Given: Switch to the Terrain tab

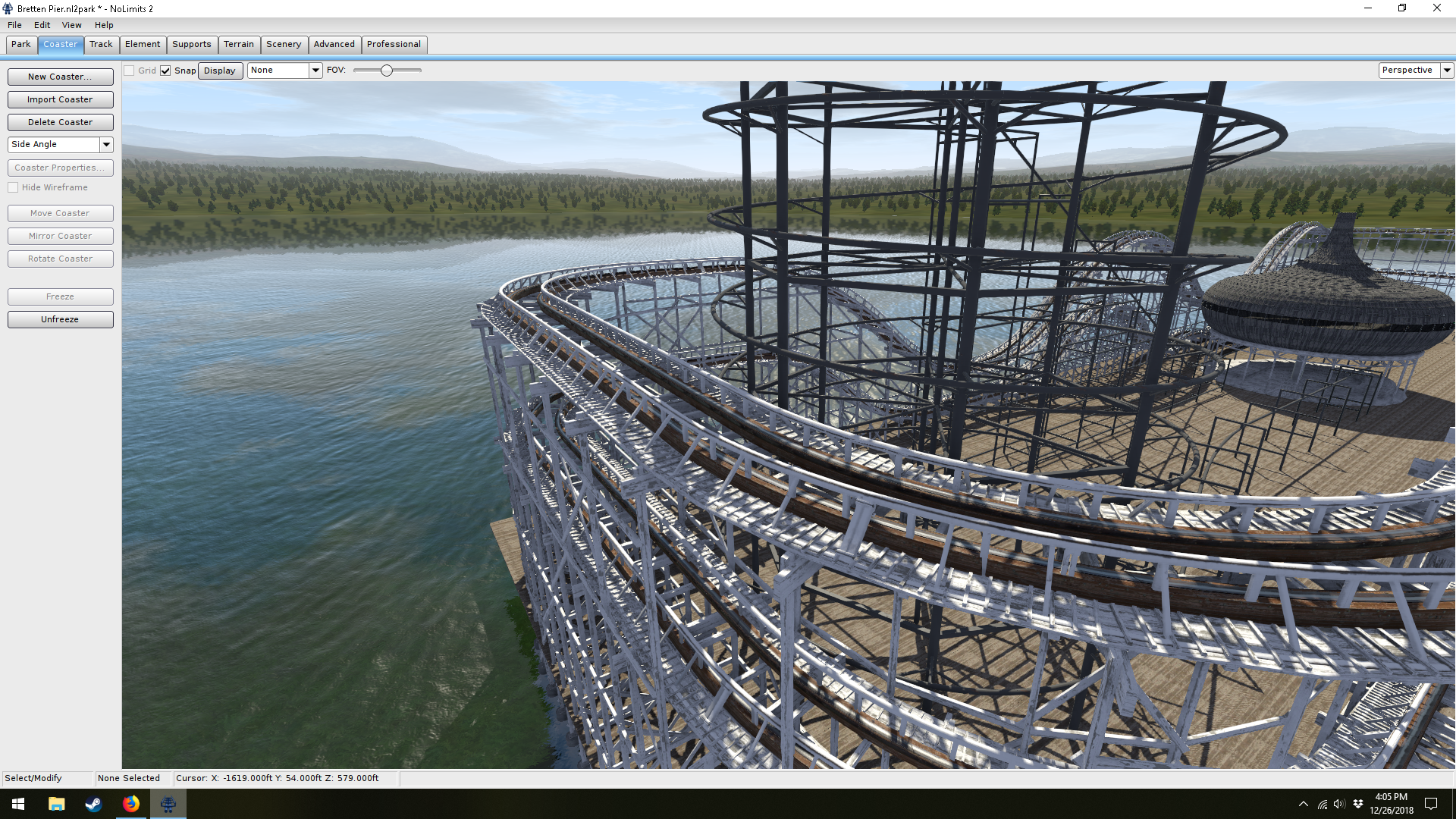Looking at the screenshot, I should [238, 44].
